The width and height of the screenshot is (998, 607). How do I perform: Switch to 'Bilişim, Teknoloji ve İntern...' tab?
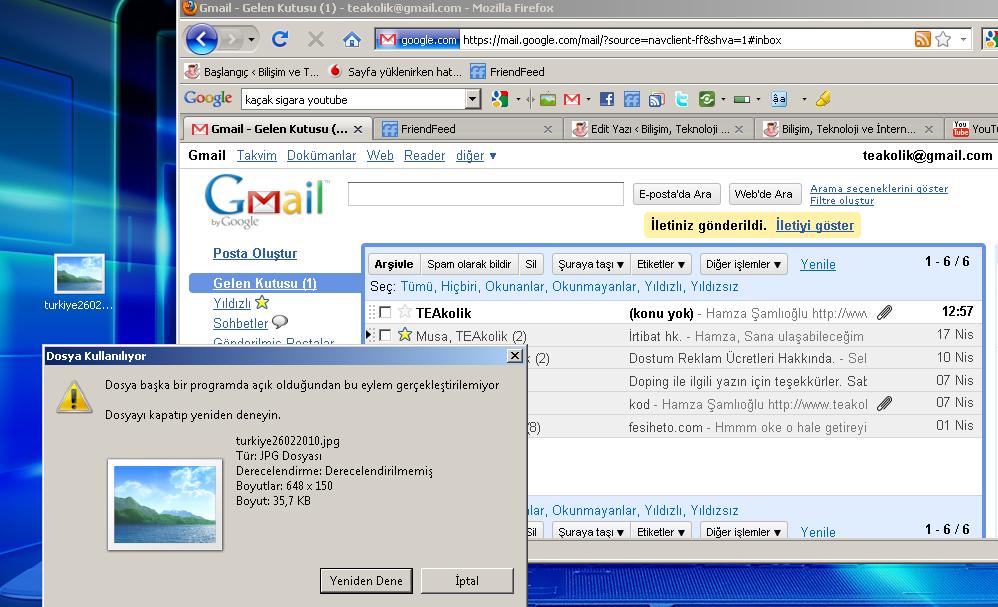pyautogui.click(x=848, y=129)
